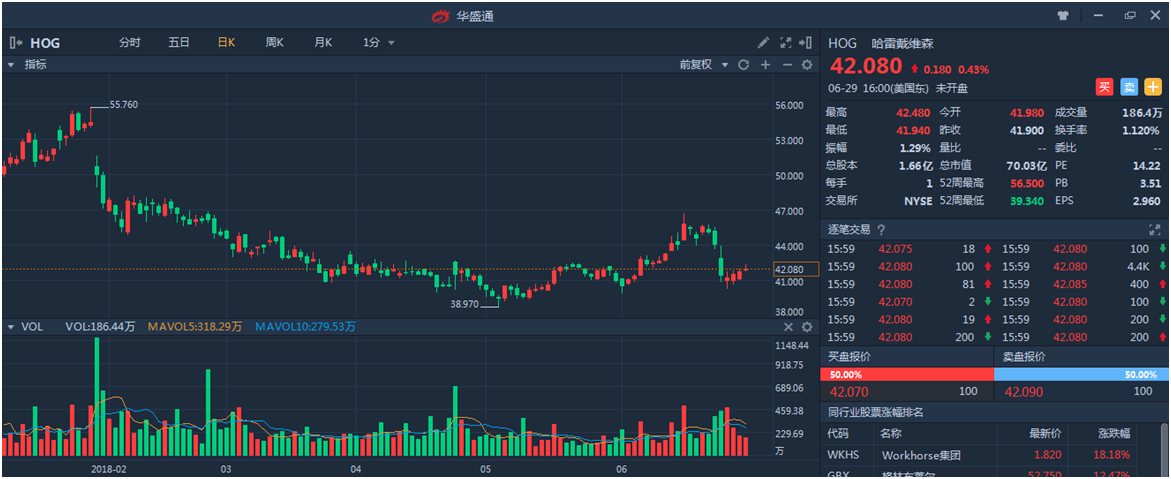This screenshot has width=1171, height=479.
Task: Switch to the 周K weekly tab
Action: pos(274,43)
